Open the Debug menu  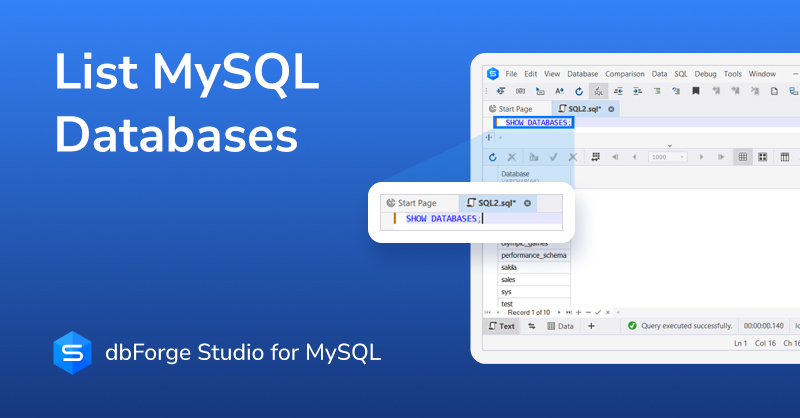click(705, 74)
